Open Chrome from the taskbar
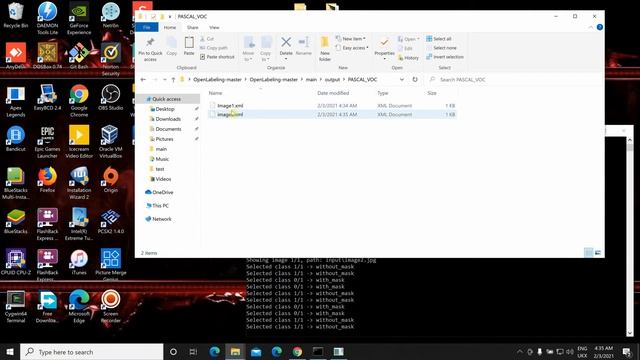 [297, 352]
